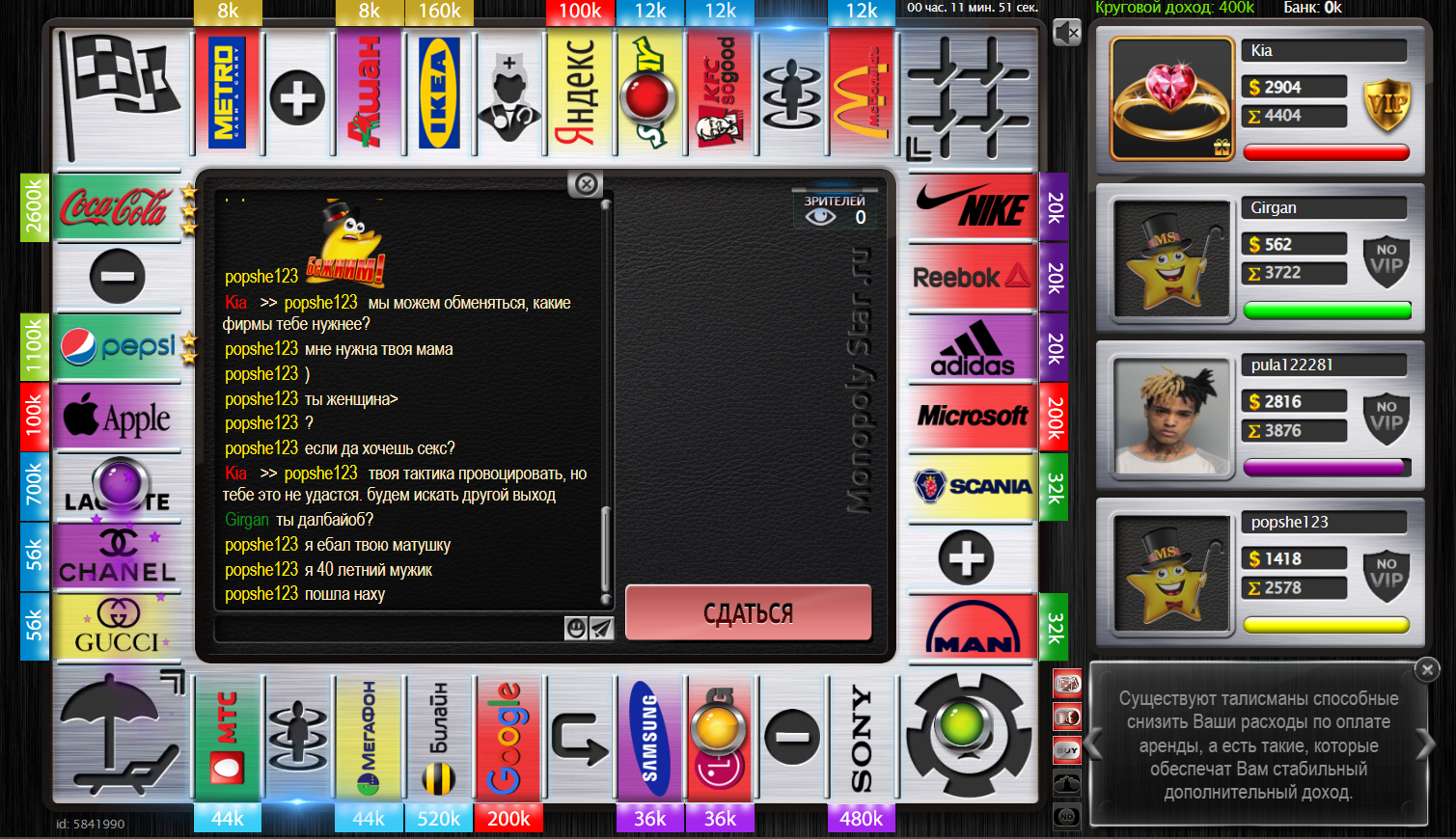Select the CHANEL property cell
The width and height of the screenshot is (1456, 839).
pyautogui.click(x=117, y=556)
